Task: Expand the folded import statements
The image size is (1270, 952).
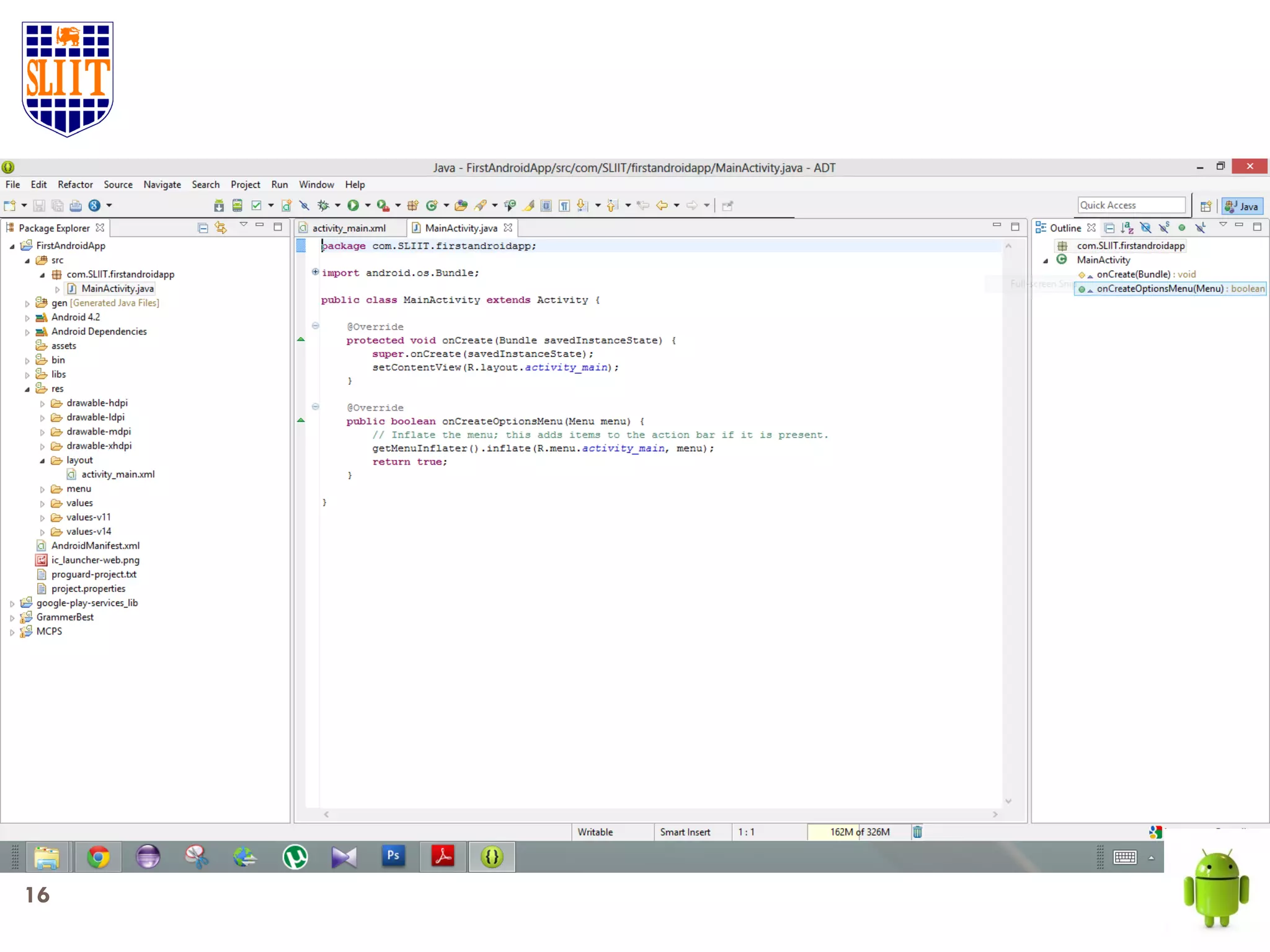Action: tap(315, 272)
